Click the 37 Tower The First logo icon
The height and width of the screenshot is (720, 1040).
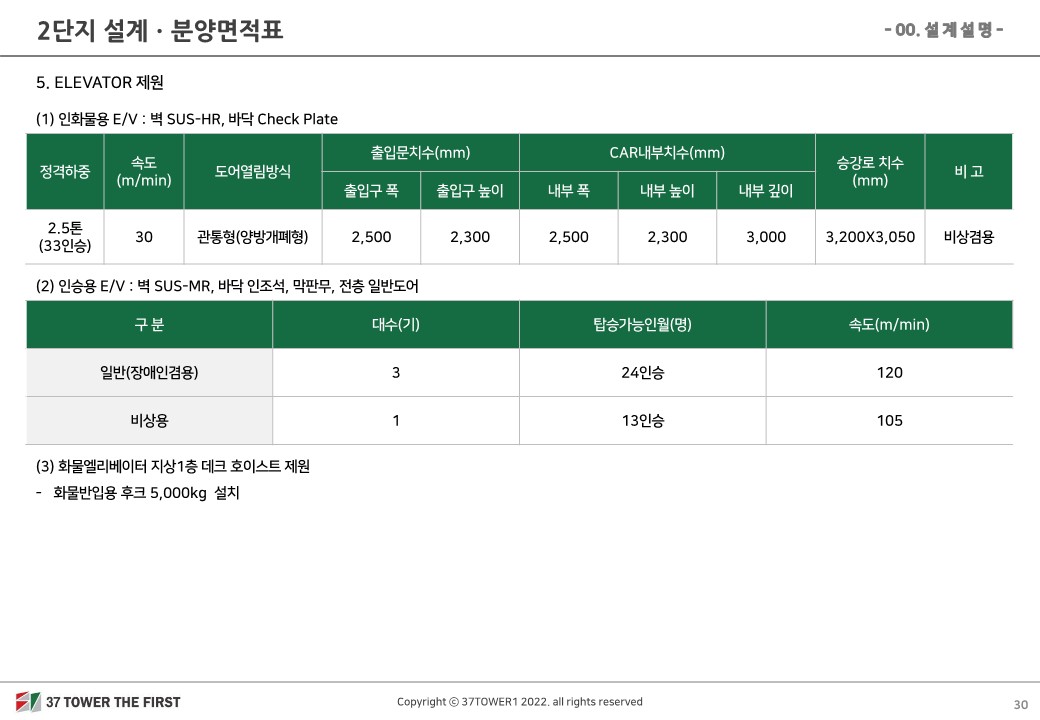[x=27, y=701]
